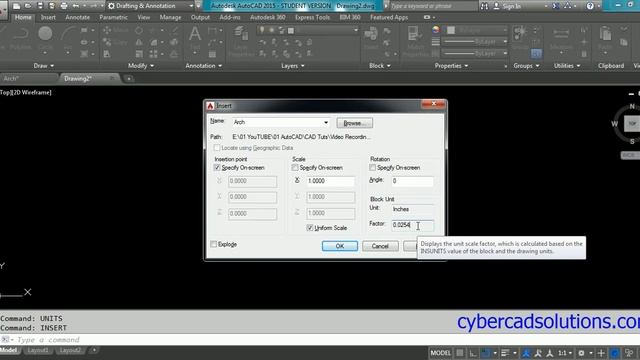Toggle the blue isolate objects button in status bar
Image resolution: width=640 pixels, height=360 pixels.
click(x=614, y=353)
